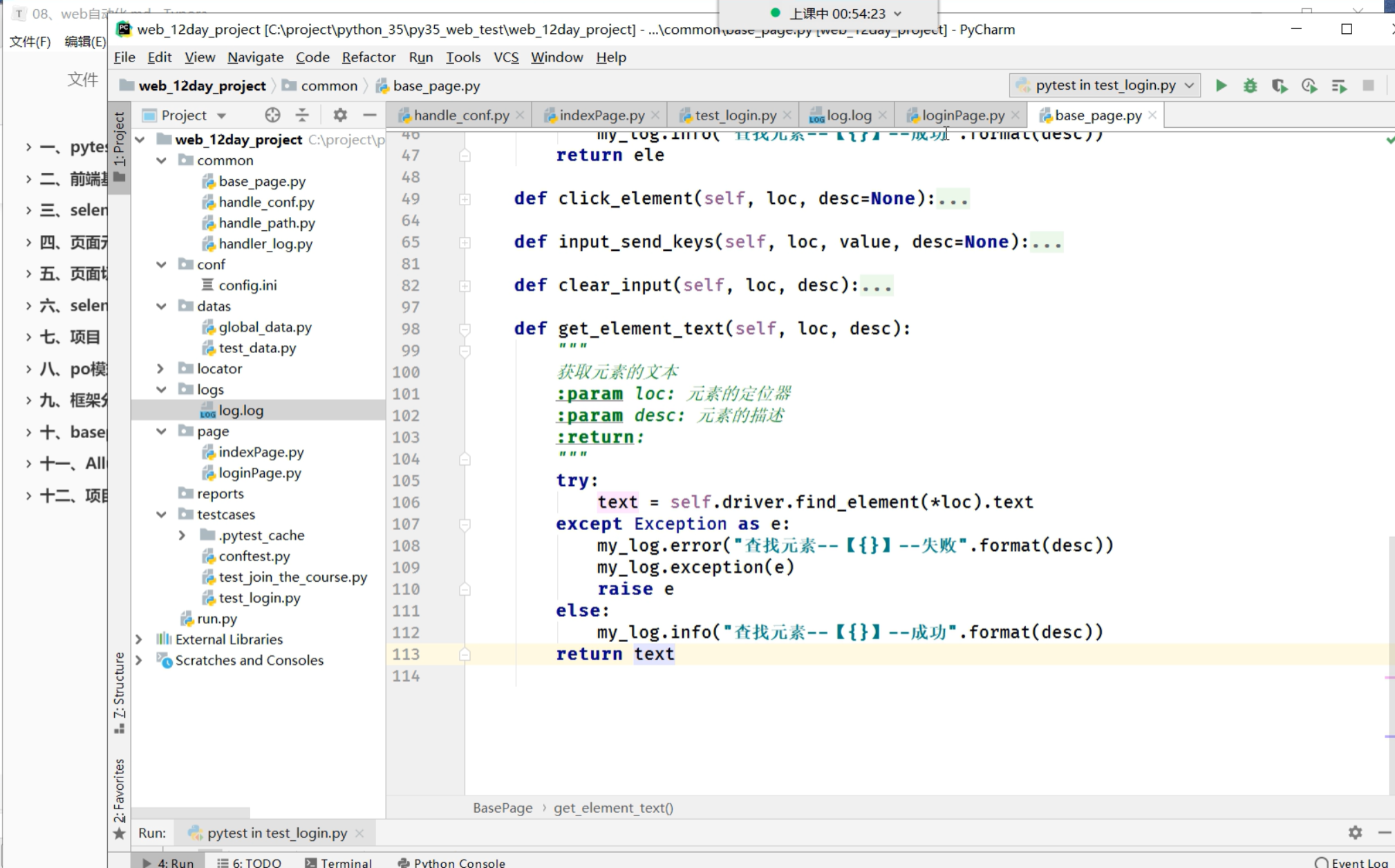This screenshot has height=868, width=1395.
Task: Open the Refactor menu
Action: click(368, 57)
